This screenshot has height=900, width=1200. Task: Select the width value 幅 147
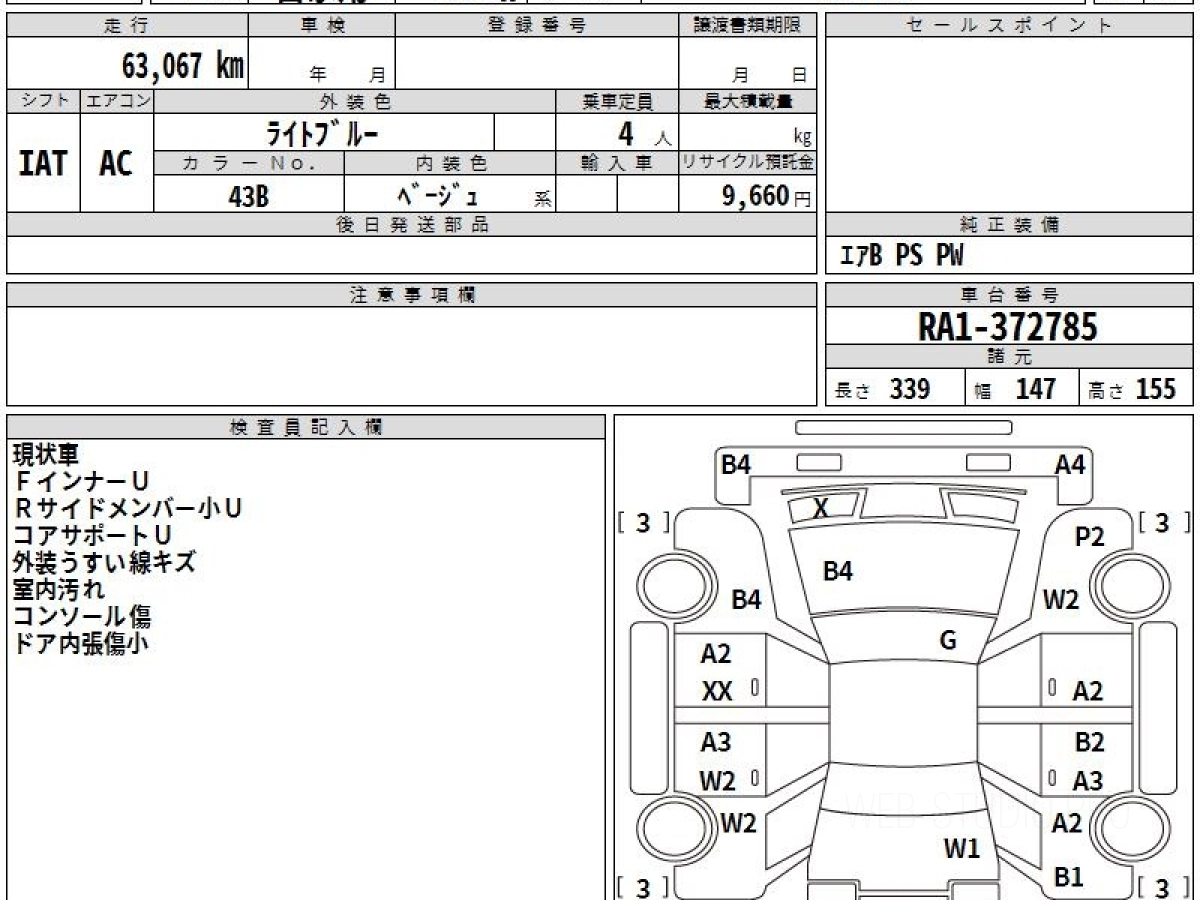coord(1015,389)
